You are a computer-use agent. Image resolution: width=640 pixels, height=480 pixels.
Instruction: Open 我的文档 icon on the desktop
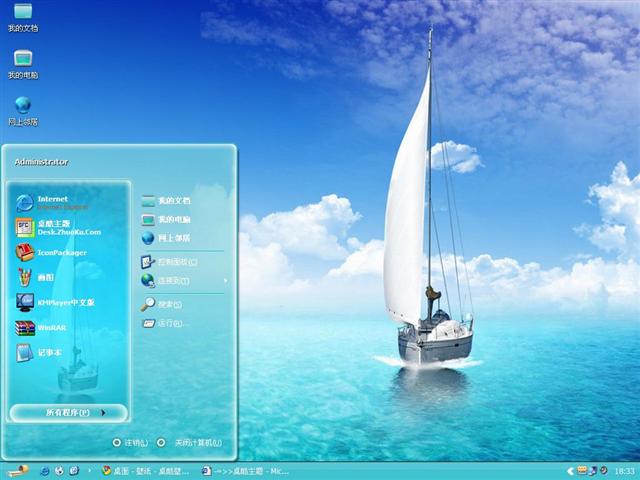point(23,18)
